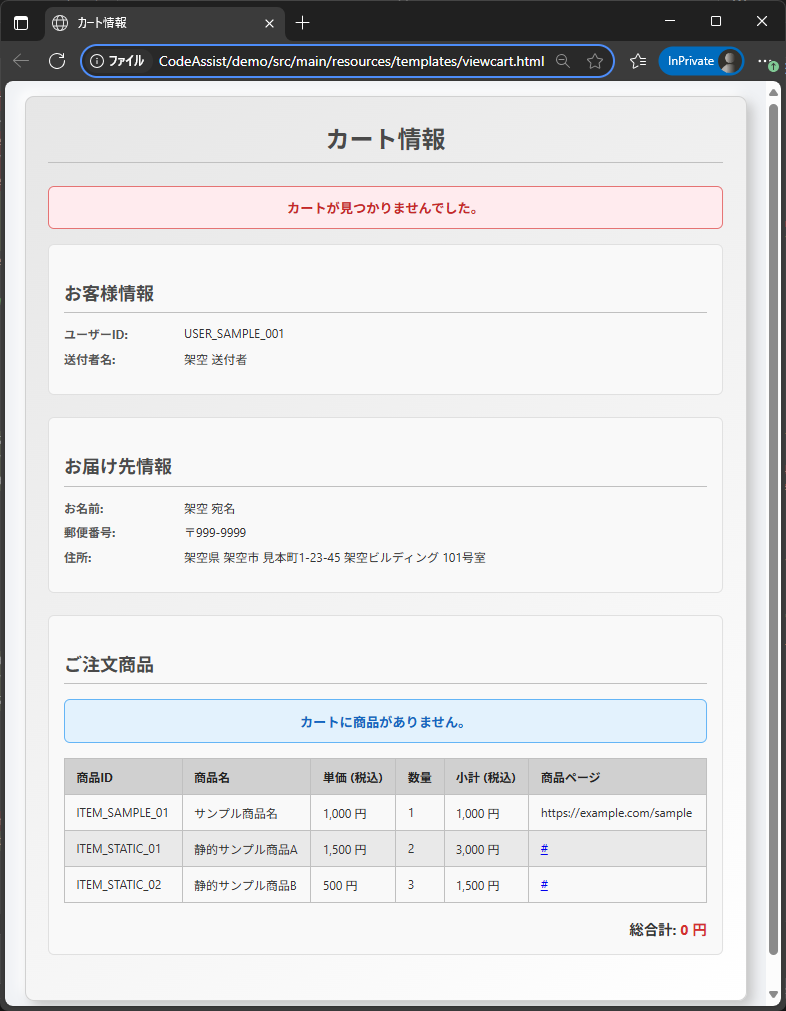Open the zoom magnifier icon in address bar
This screenshot has width=786, height=1011.
[x=563, y=61]
